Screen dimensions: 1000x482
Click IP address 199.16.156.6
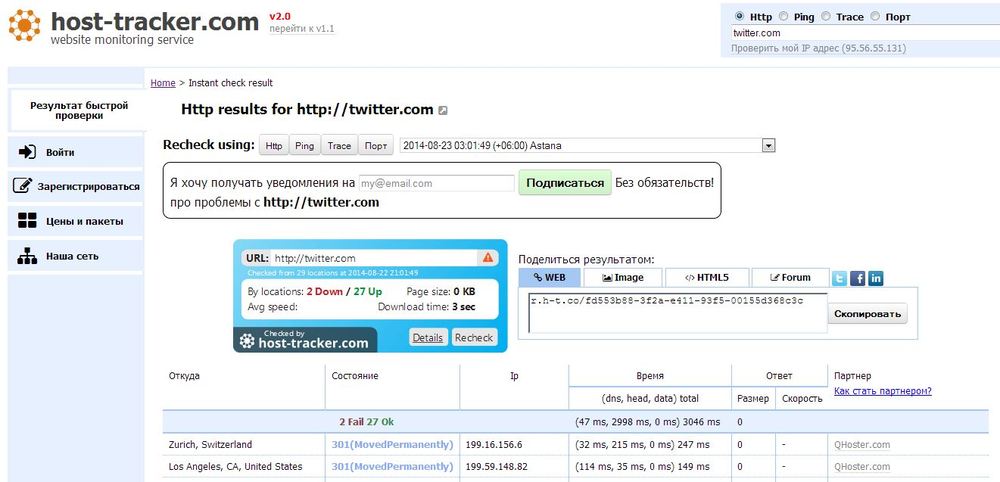[494, 444]
